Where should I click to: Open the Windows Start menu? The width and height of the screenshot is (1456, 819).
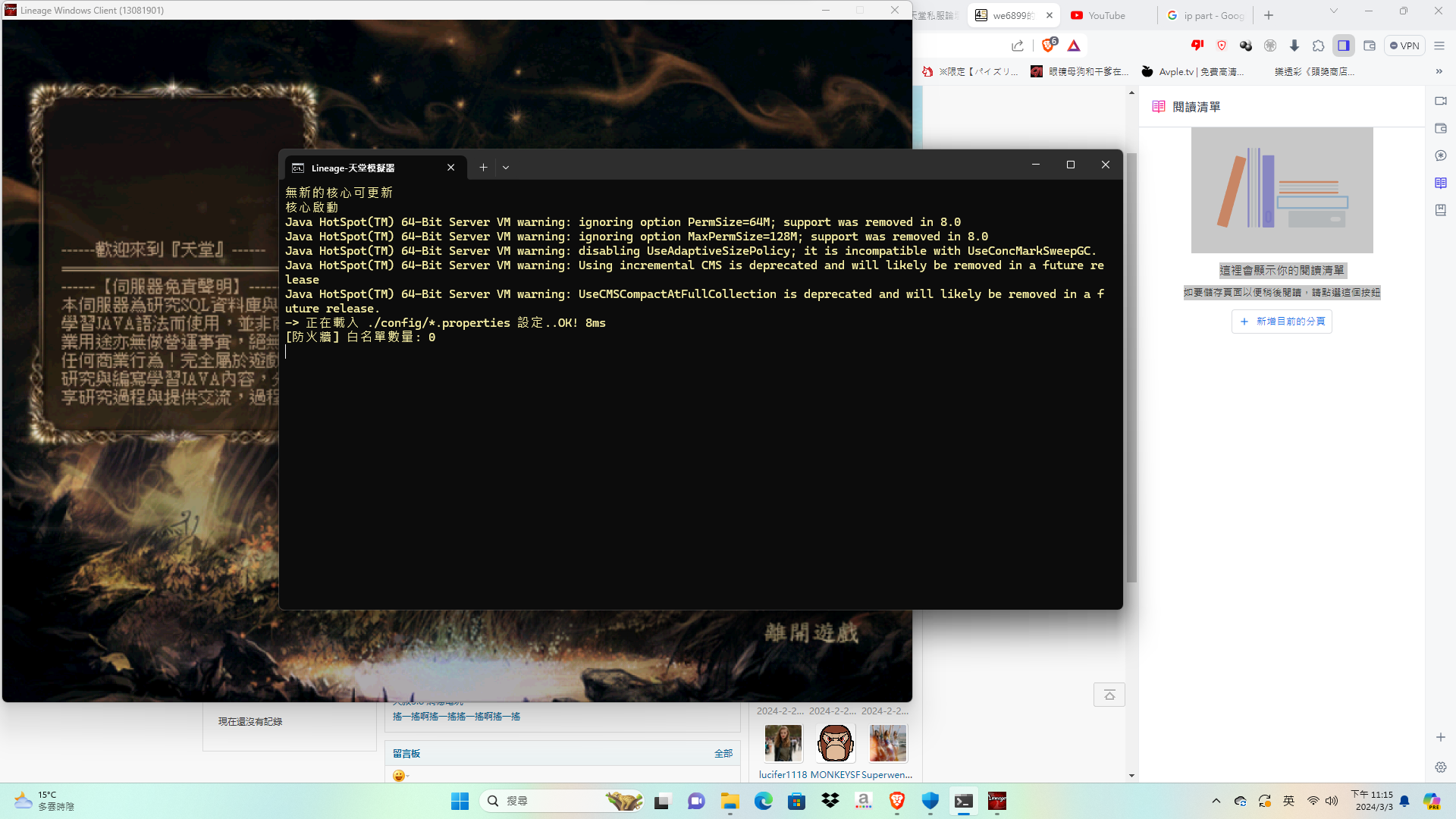[460, 802]
